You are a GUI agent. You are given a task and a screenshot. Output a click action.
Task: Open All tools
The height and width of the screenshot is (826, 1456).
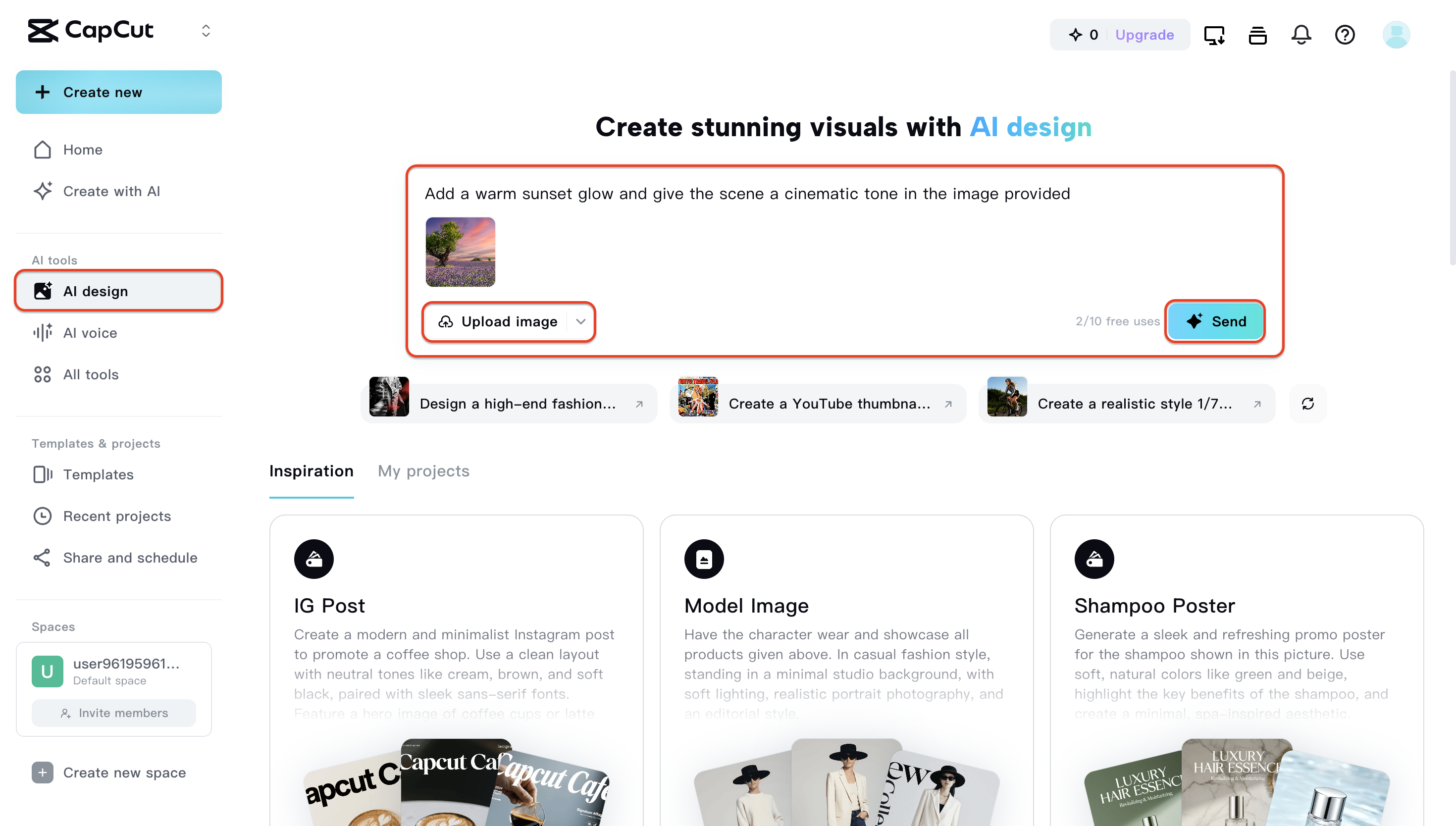pyautogui.click(x=118, y=374)
